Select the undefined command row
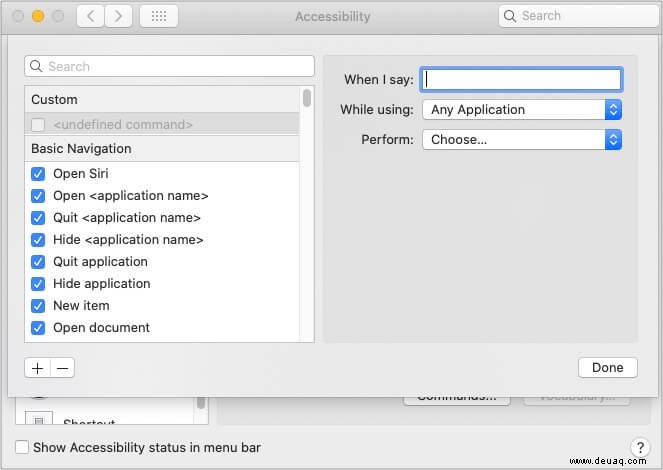This screenshot has width=663, height=470. click(x=162, y=125)
